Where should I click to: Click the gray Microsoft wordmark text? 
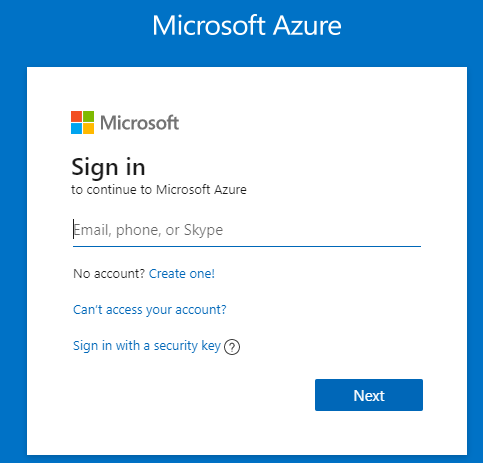pyautogui.click(x=140, y=123)
